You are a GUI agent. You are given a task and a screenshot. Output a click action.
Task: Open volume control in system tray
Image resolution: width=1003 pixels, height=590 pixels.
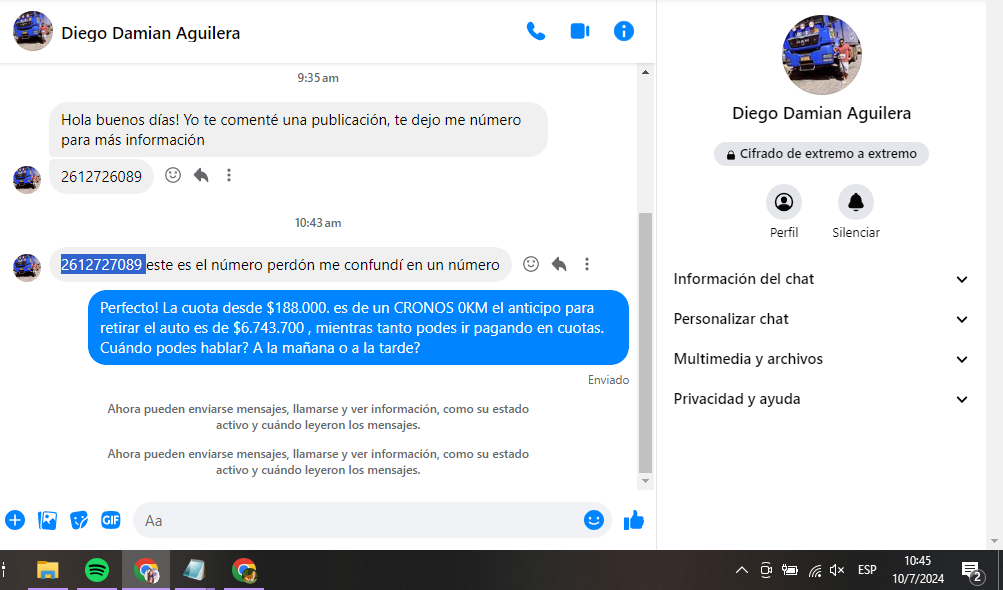837,570
